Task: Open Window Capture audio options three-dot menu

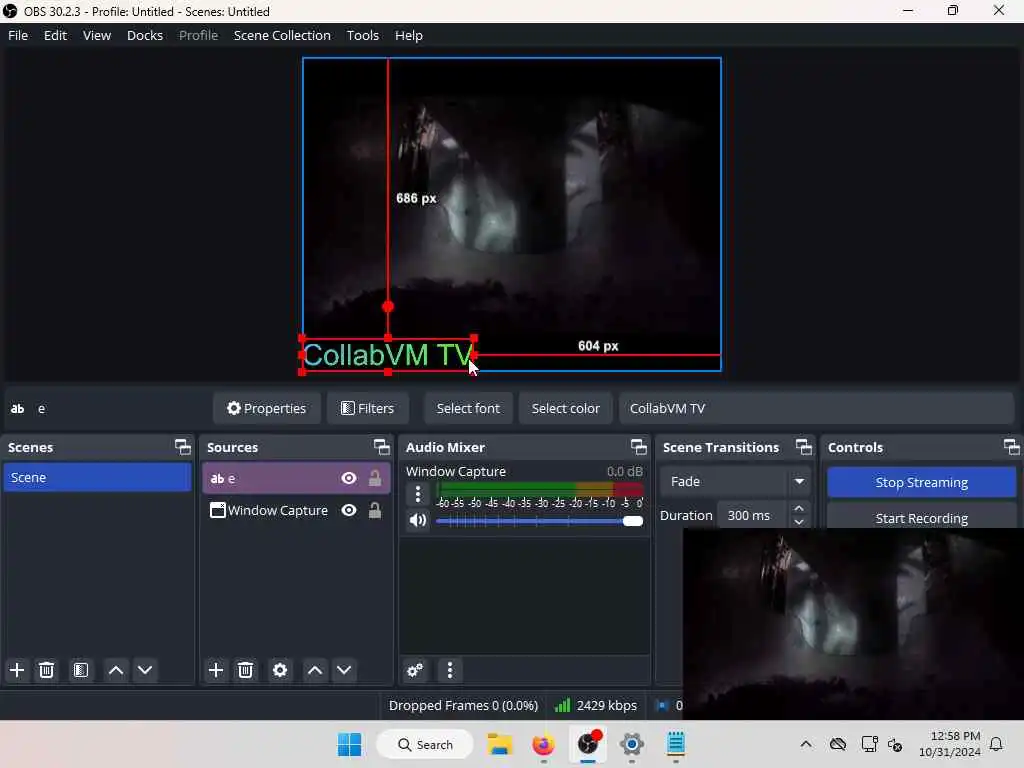Action: 418,494
